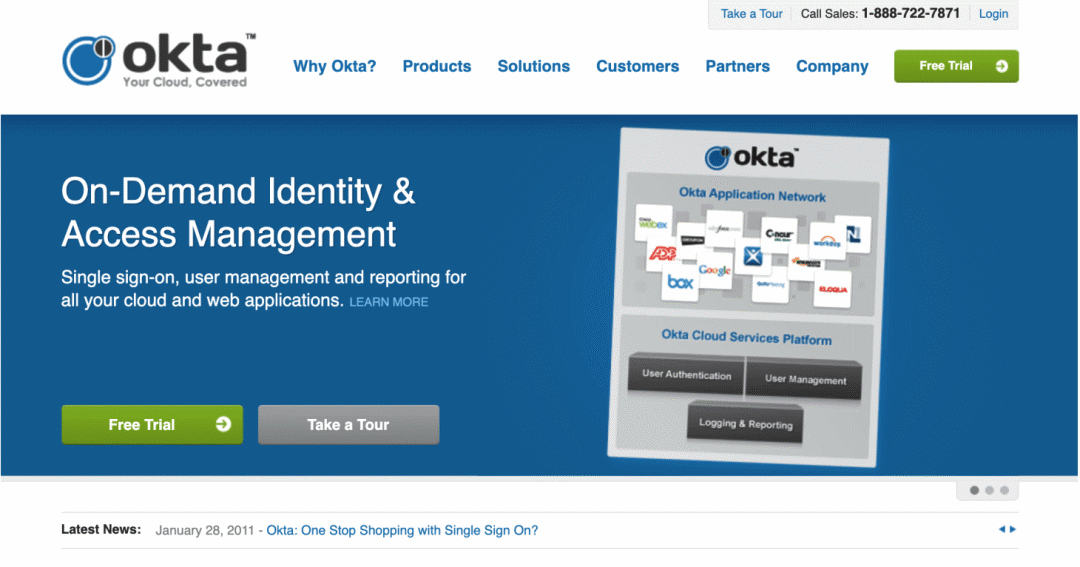Go to the Solutions section
Screen dimensions: 1080x567
pos(534,66)
